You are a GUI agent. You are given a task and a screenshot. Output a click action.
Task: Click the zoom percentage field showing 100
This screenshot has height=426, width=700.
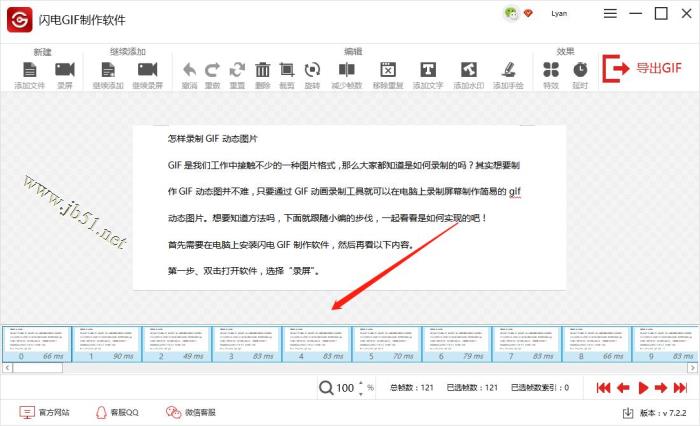tap(345, 388)
